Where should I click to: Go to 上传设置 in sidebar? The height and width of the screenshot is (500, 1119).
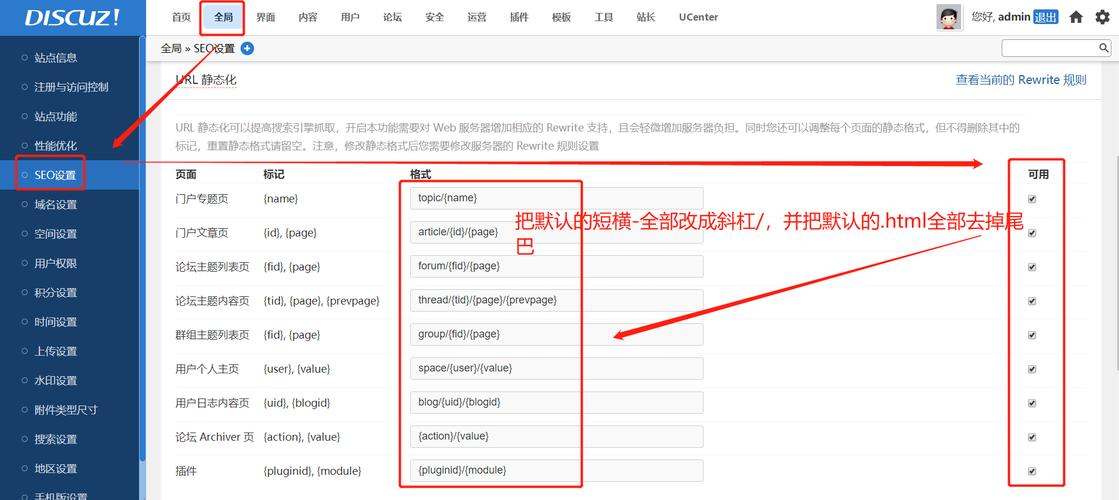point(56,351)
